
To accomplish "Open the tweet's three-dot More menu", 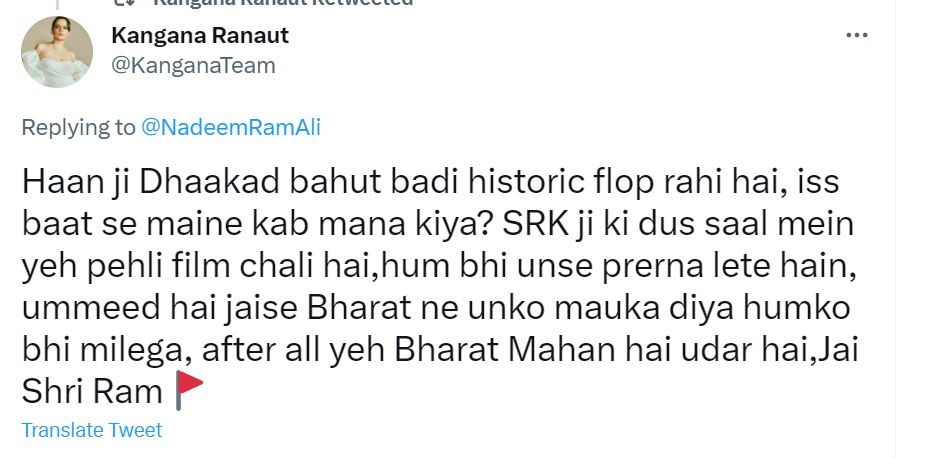I will tap(857, 35).
